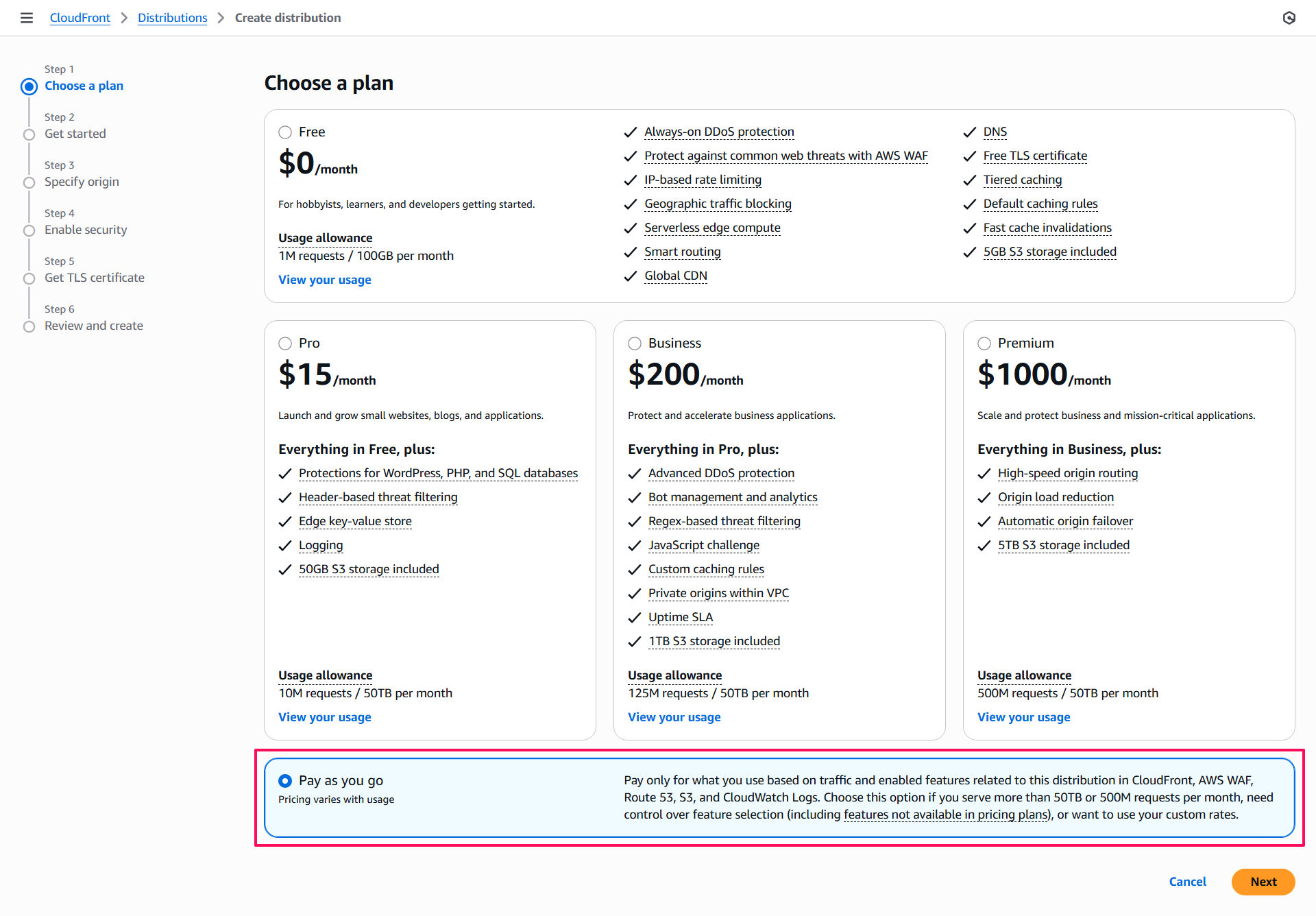Cancel the distribution creation
The width and height of the screenshot is (1316, 916).
click(x=1187, y=882)
